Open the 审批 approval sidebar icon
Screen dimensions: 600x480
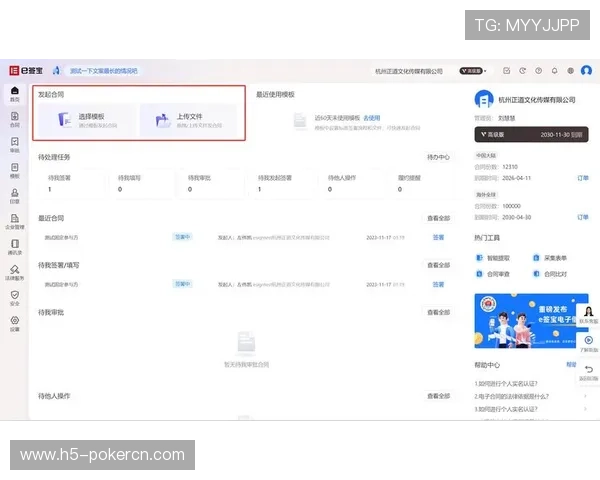[15, 145]
